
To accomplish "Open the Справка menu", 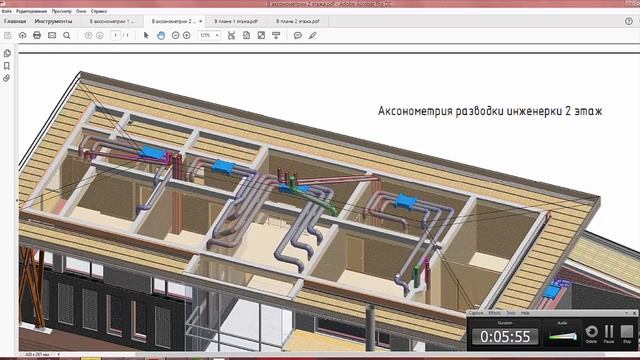I will pos(99,11).
